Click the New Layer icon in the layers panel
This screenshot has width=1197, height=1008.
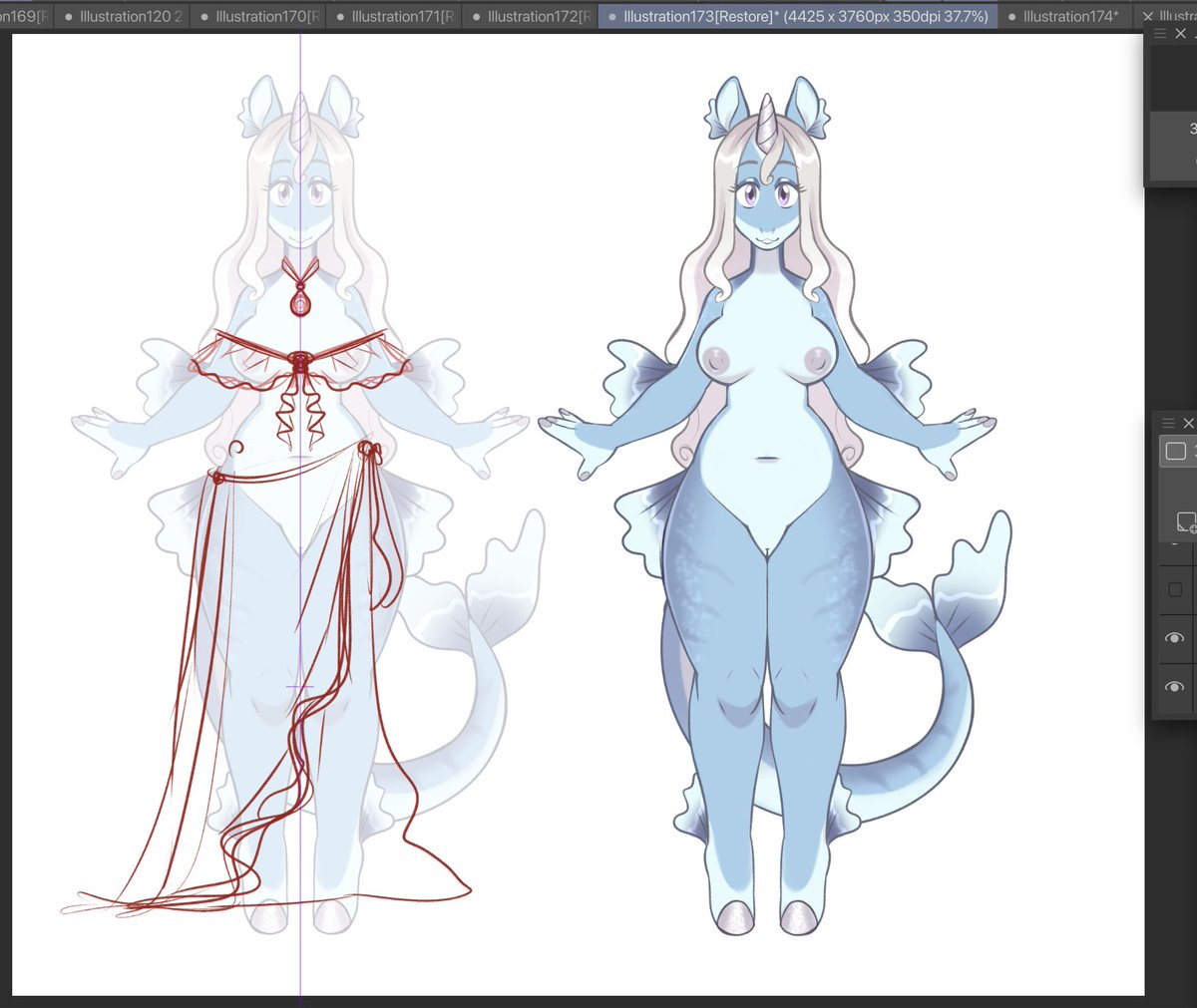click(x=1186, y=519)
